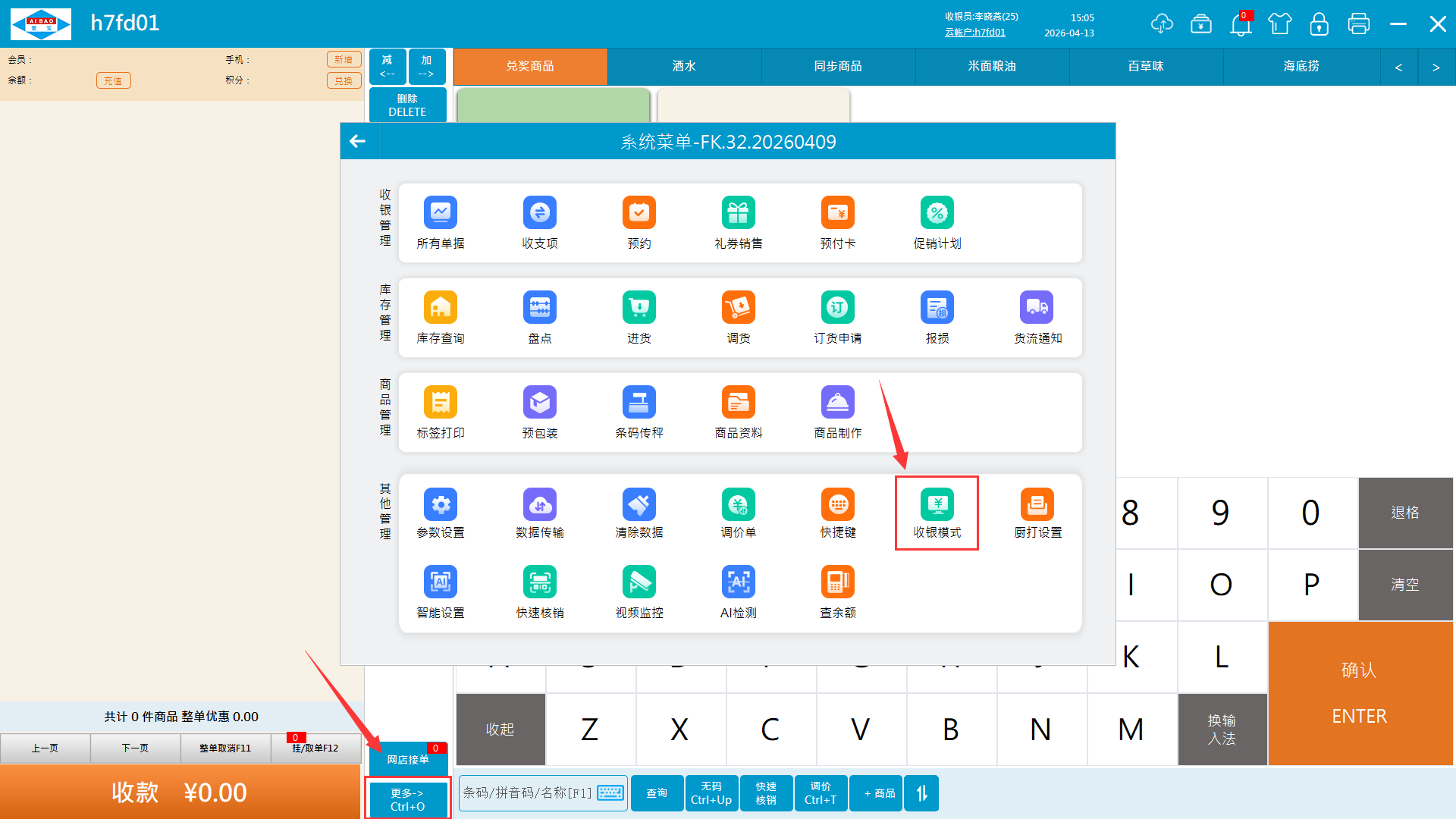Select the 酒水 category tab
The width and height of the screenshot is (1456, 819).
tap(684, 66)
